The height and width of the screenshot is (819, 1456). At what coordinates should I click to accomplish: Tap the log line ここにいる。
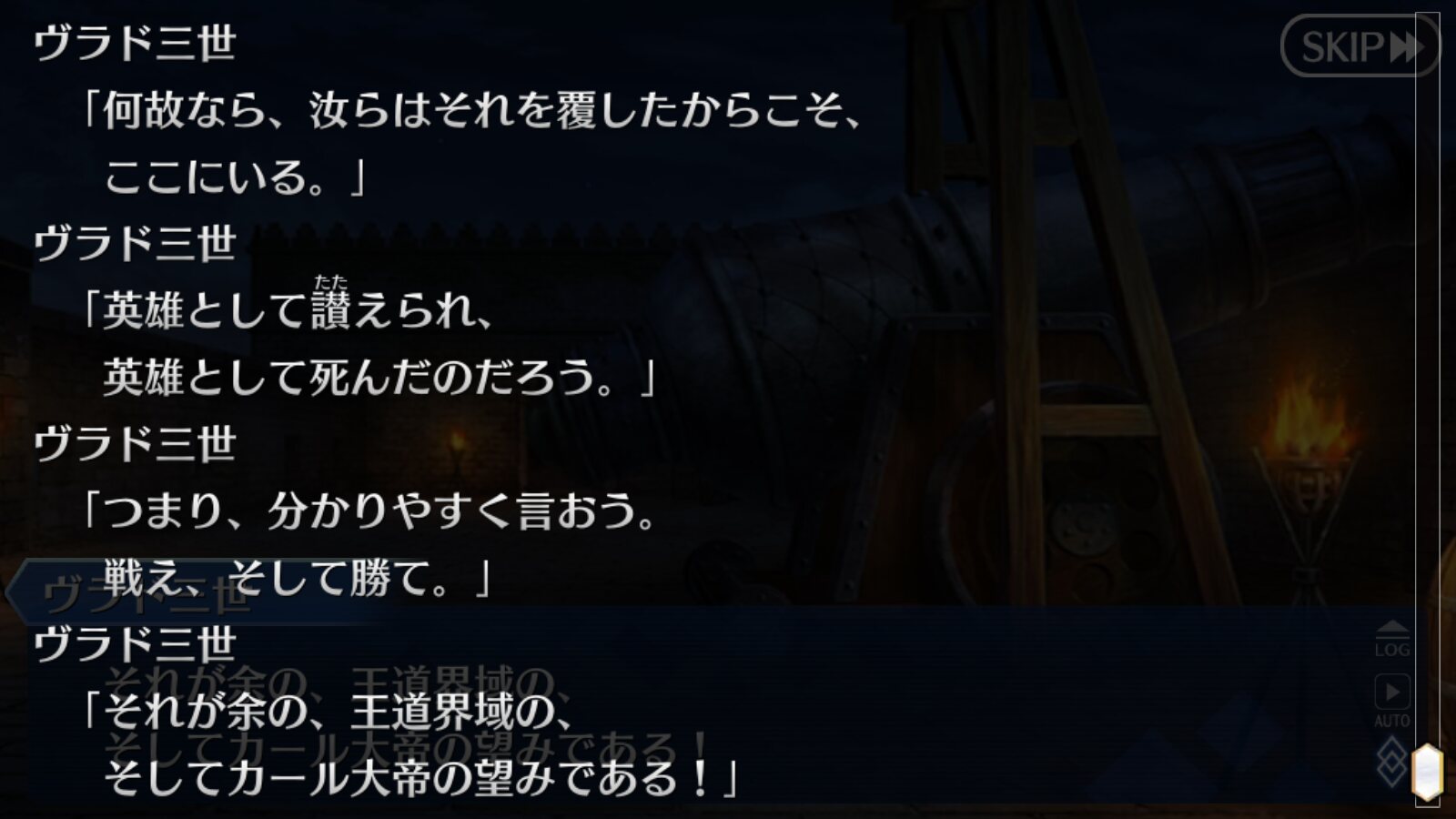(235, 177)
